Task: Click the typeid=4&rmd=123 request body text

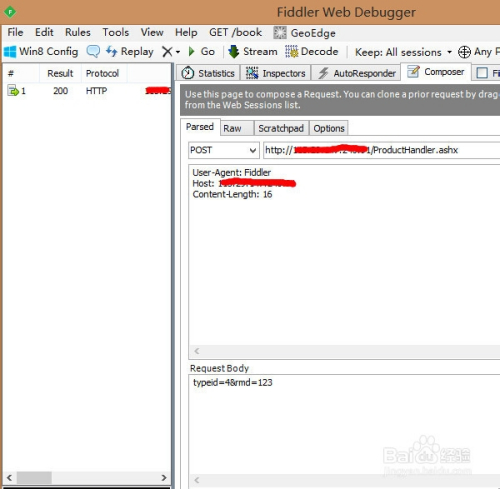Action: point(233,382)
